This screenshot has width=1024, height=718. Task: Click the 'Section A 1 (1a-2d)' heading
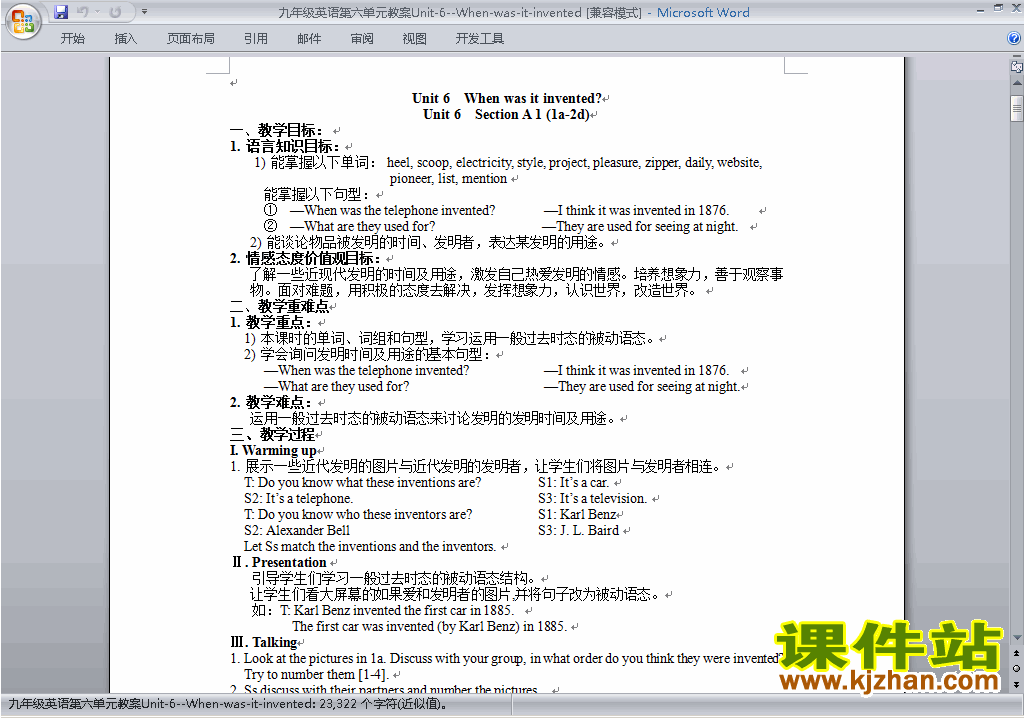point(532,114)
